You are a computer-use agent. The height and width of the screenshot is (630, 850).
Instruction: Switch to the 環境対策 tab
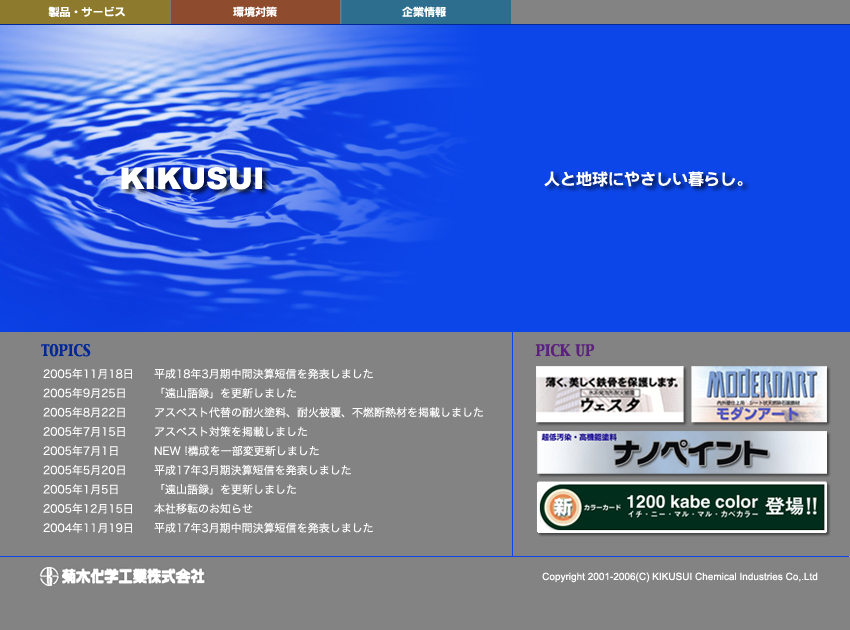tap(255, 12)
